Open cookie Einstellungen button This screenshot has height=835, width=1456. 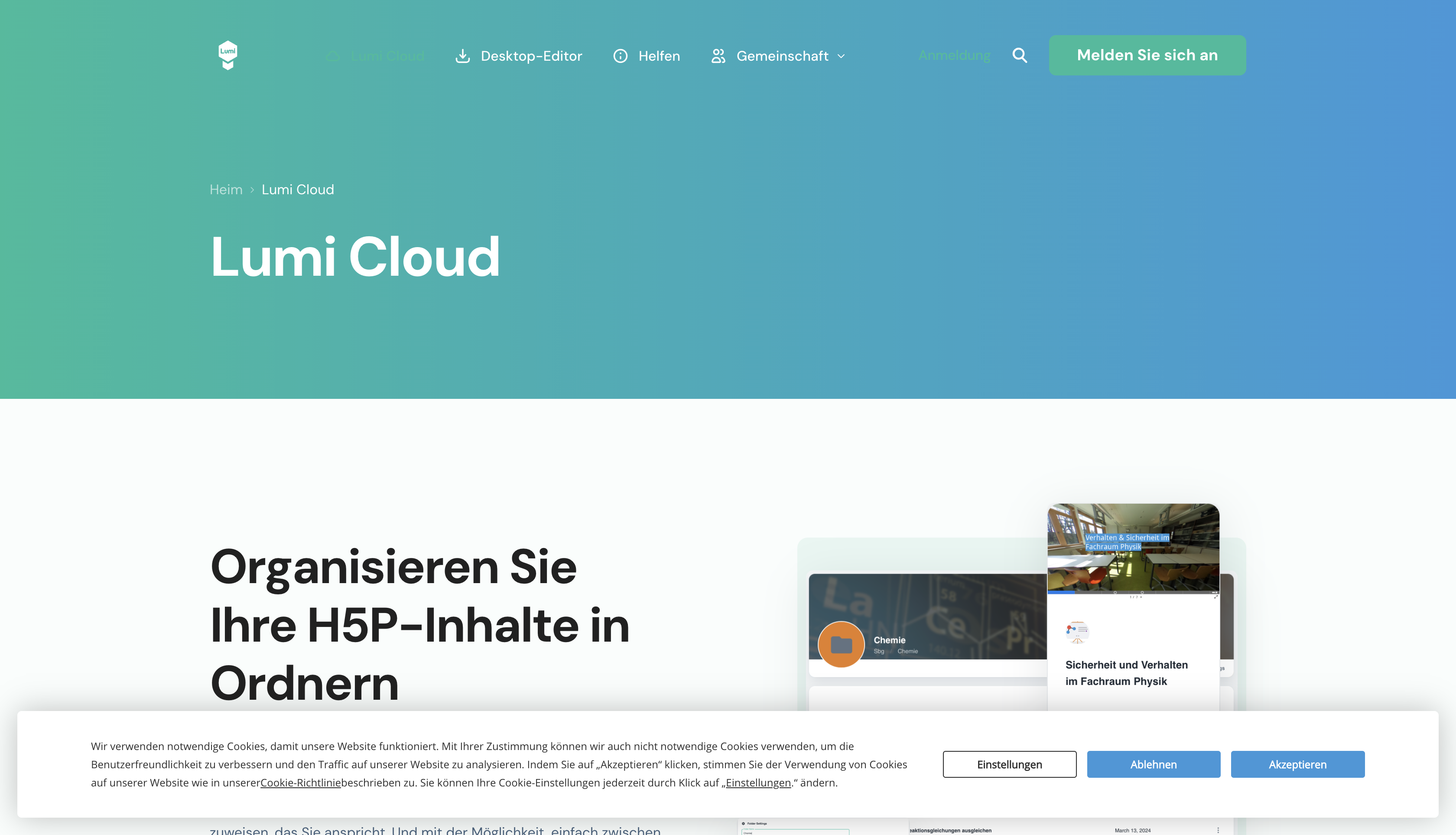pyautogui.click(x=1010, y=764)
